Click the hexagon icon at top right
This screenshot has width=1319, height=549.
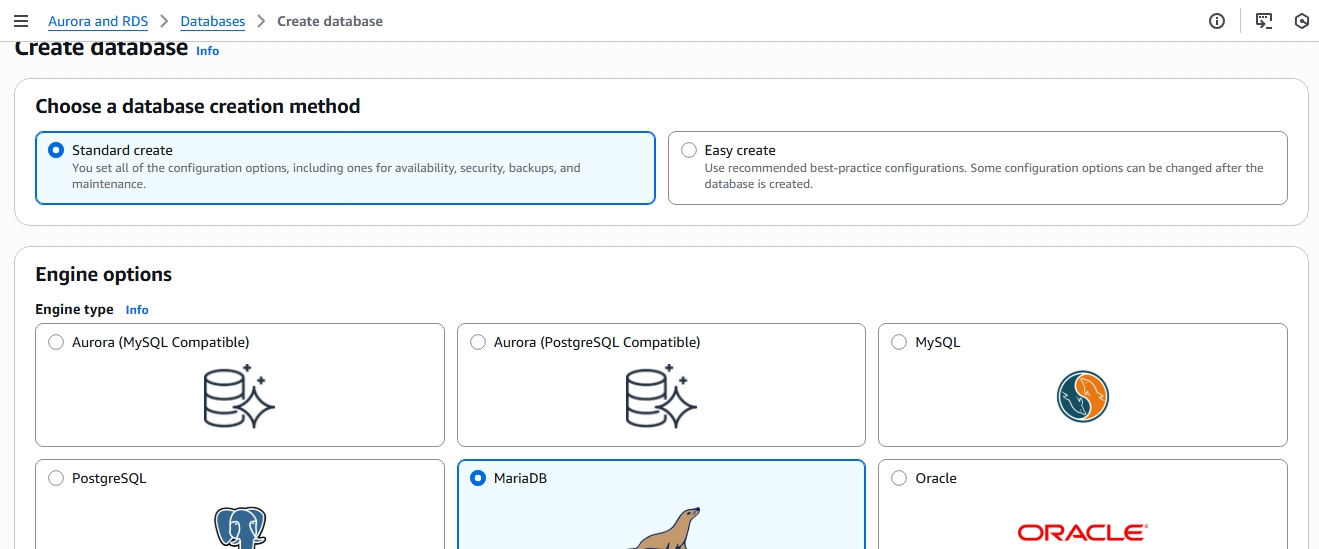(1301, 21)
